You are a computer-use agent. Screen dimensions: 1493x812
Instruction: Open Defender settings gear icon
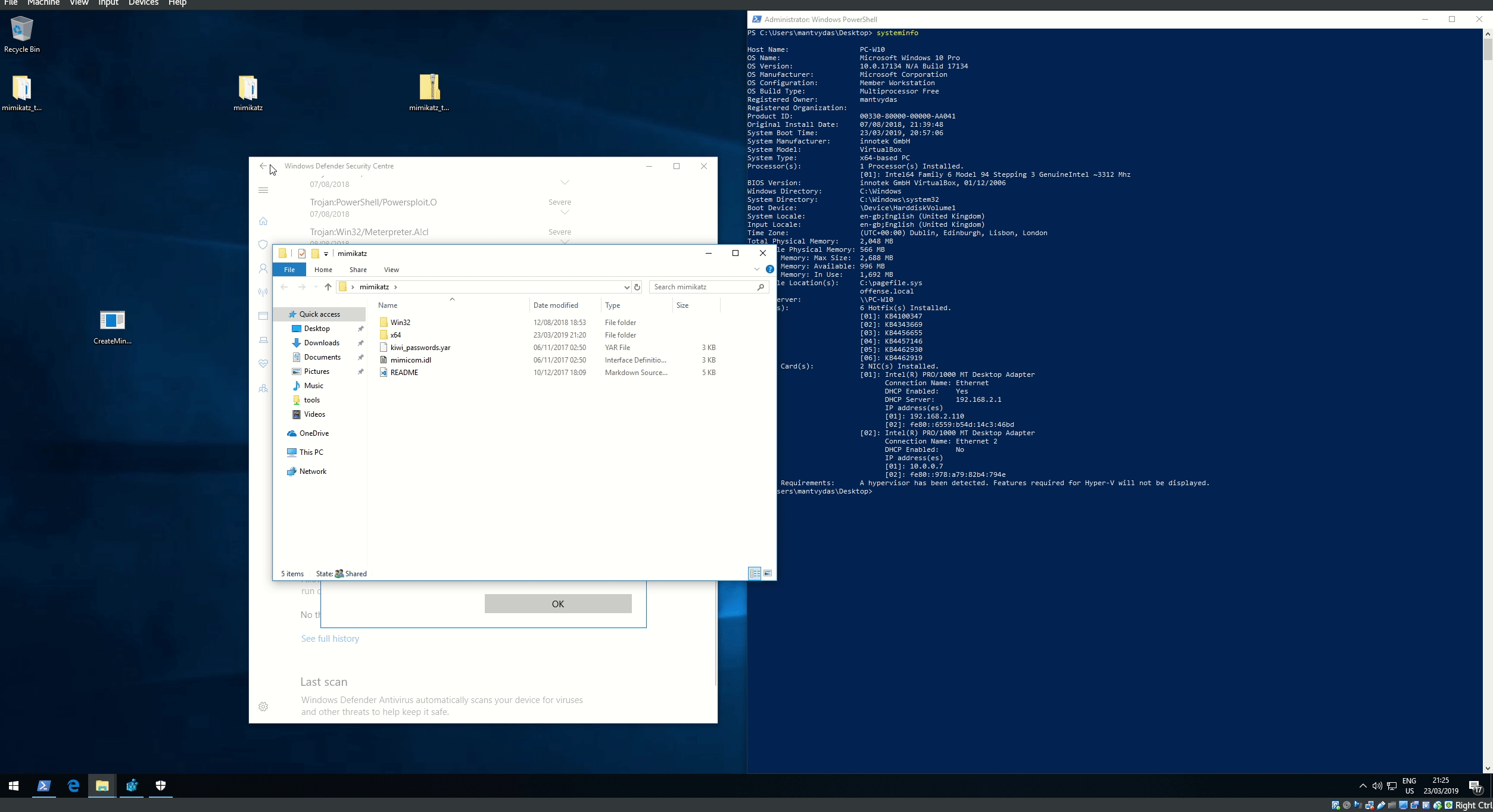pos(263,707)
